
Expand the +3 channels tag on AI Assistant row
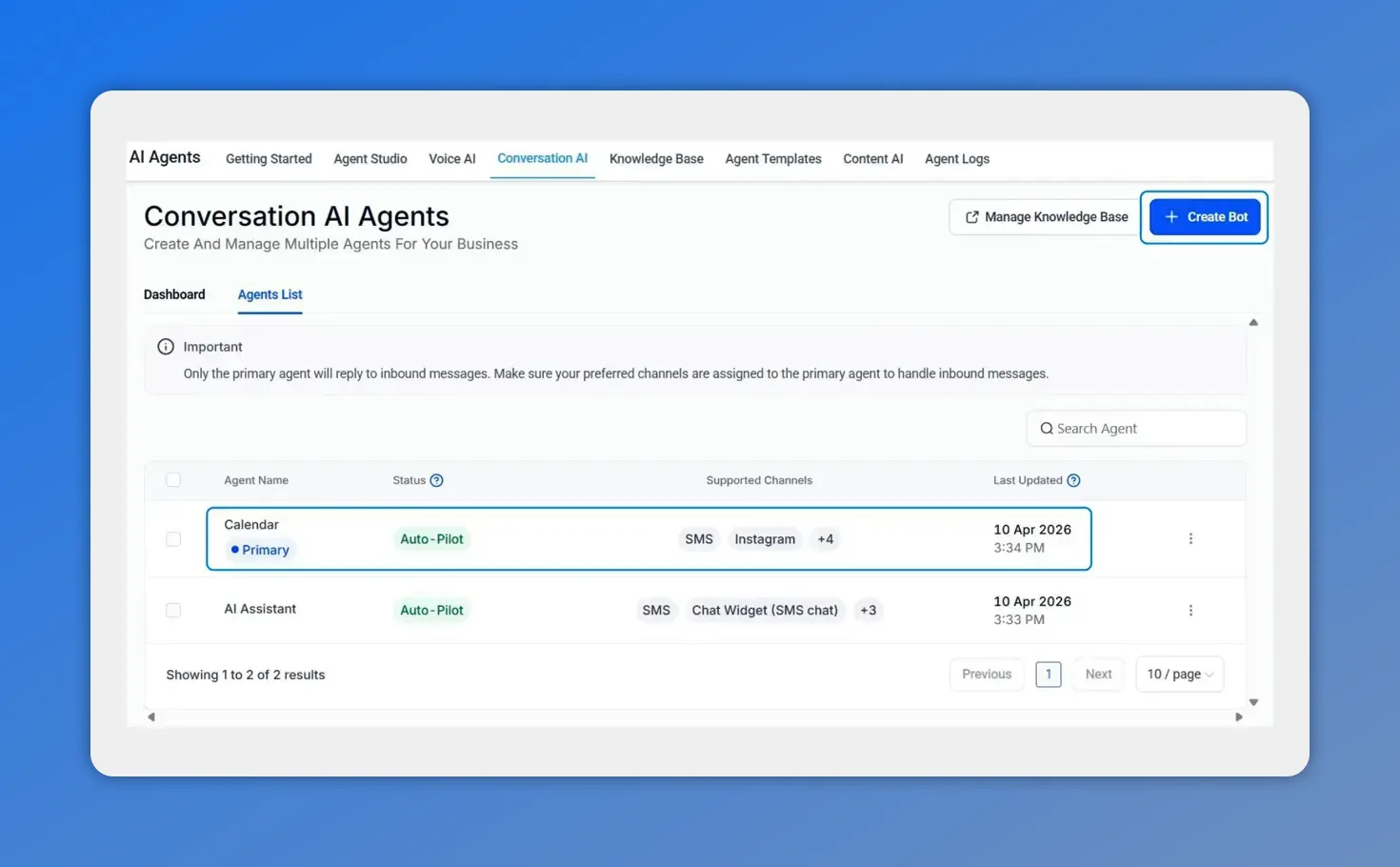coord(868,610)
